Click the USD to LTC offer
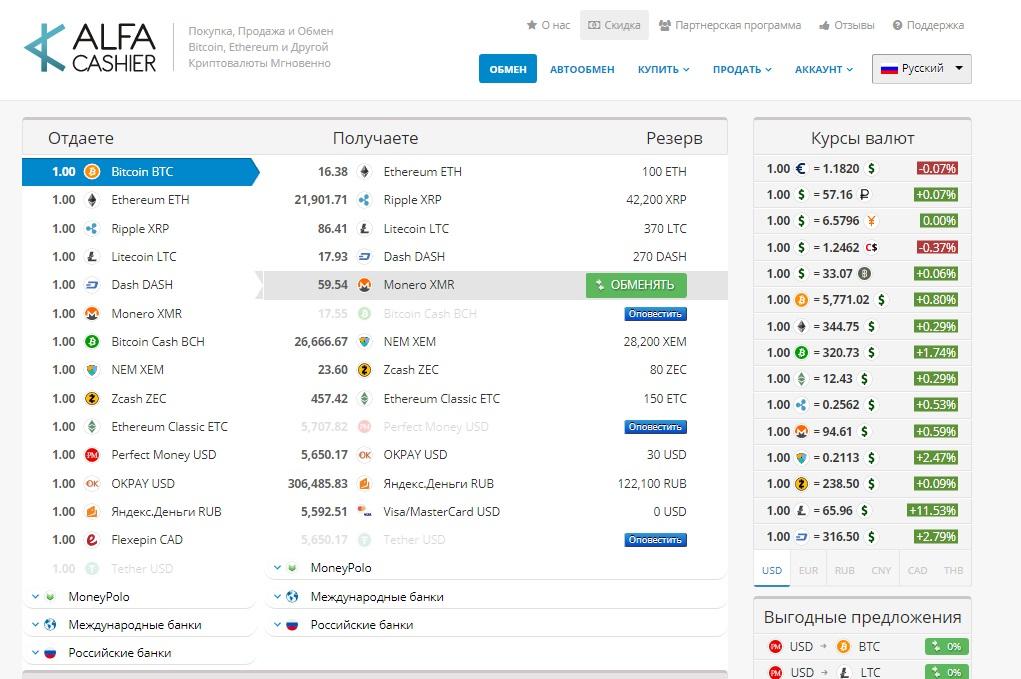Viewport: 1021px width, 679px height. (x=862, y=671)
